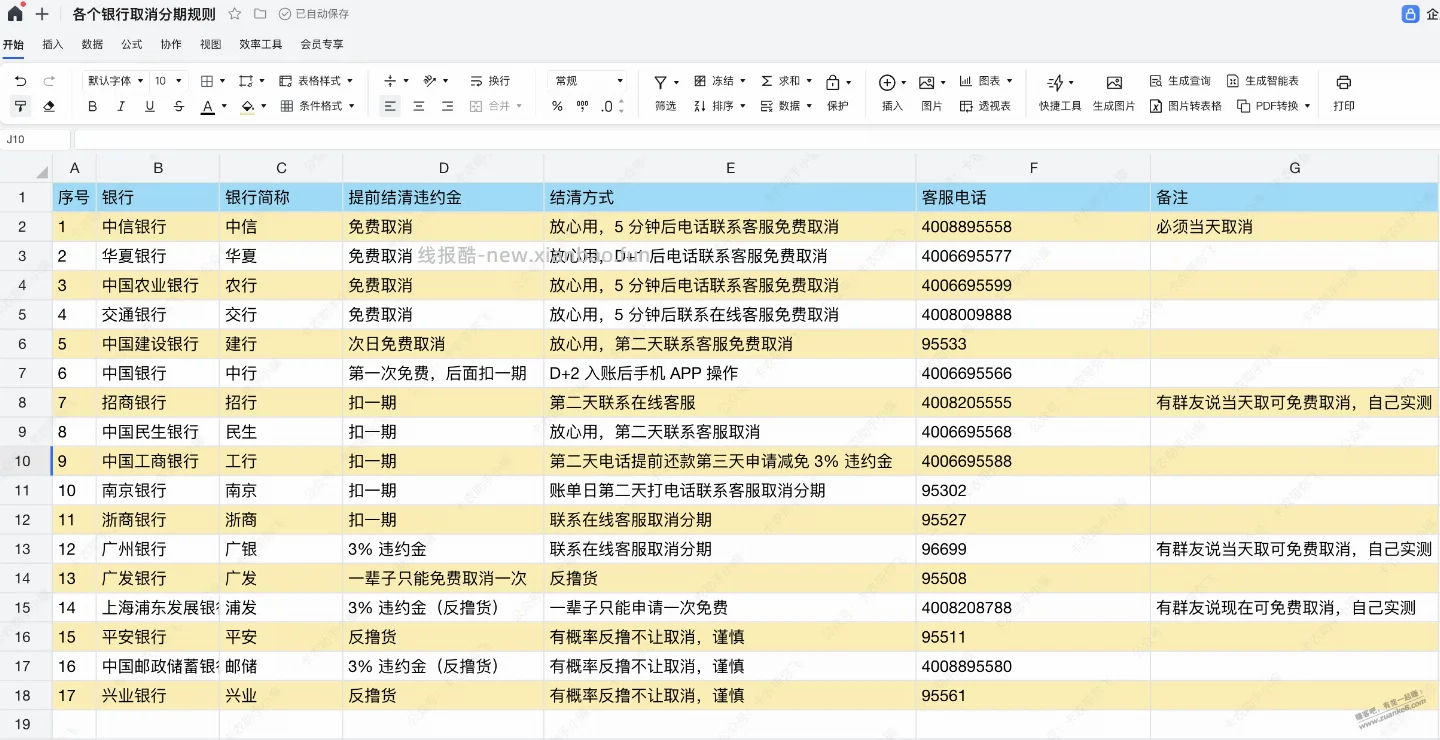
Task: Switch to the 插入 tab
Action: [53, 44]
